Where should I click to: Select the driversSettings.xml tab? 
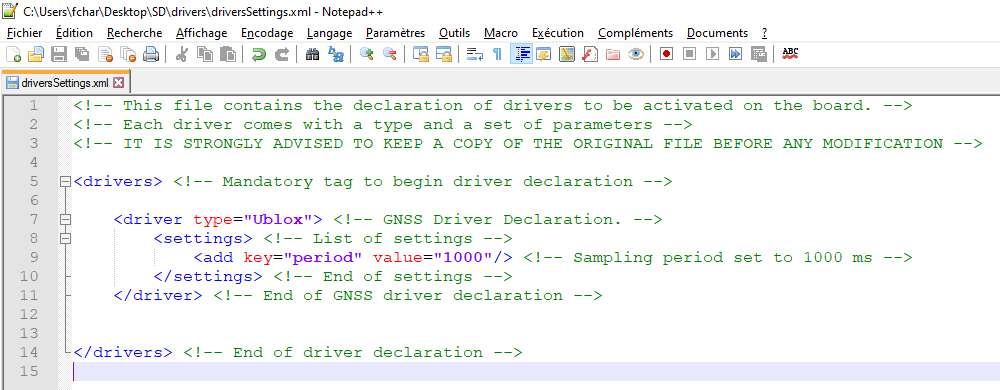65,83
